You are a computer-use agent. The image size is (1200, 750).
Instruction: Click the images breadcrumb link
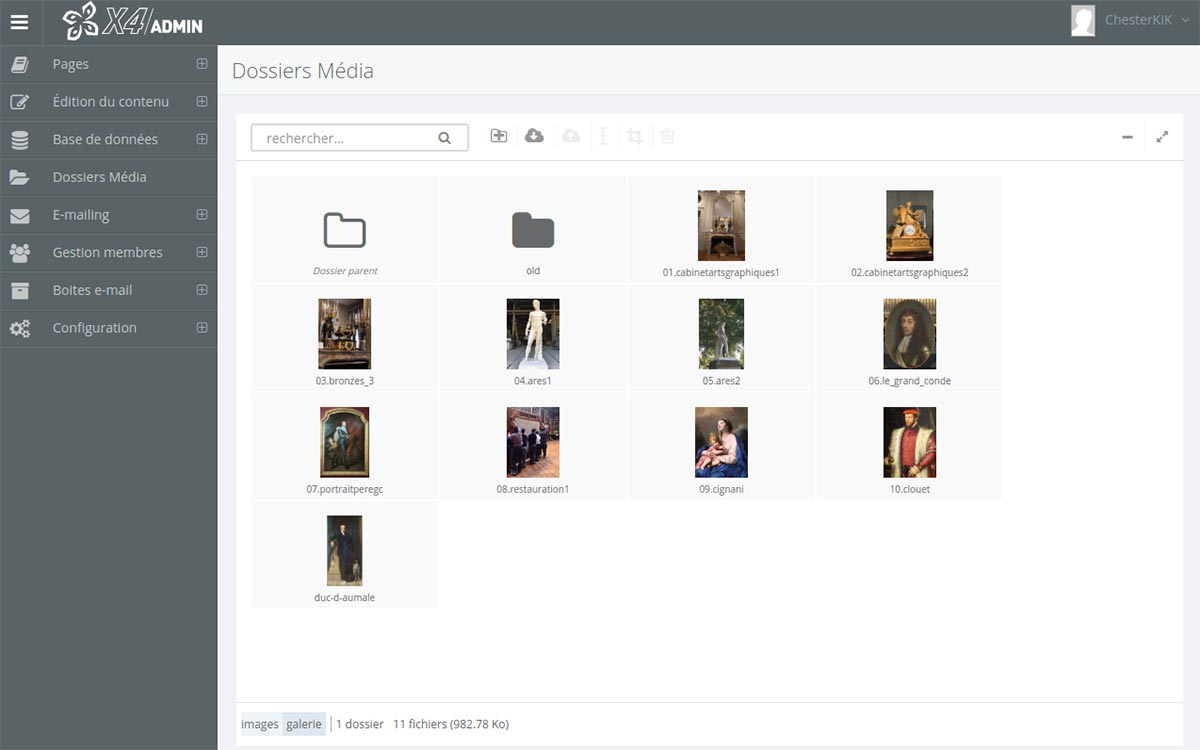click(260, 724)
